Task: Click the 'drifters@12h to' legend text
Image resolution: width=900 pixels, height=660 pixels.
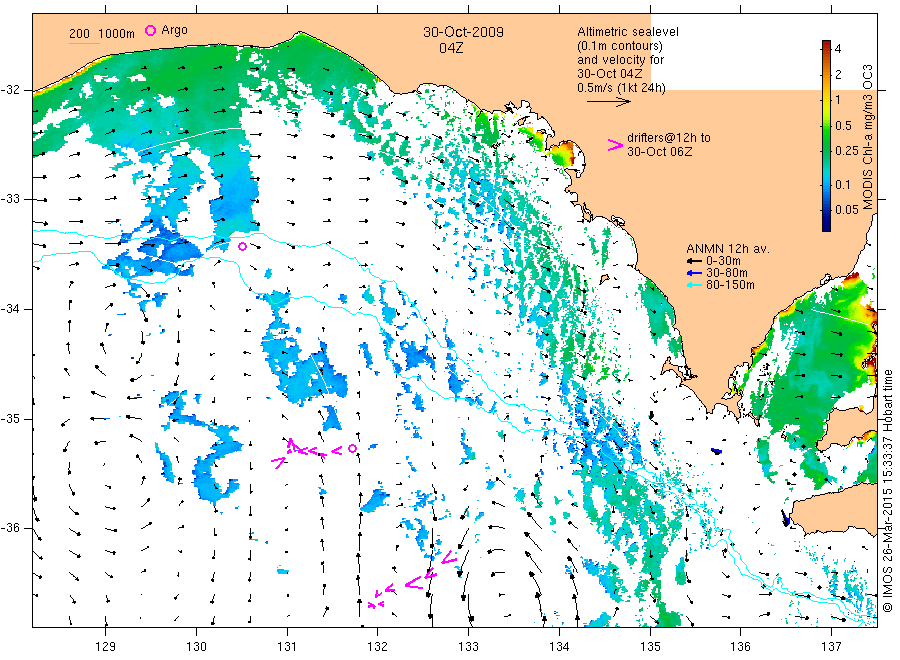Action: coord(669,138)
